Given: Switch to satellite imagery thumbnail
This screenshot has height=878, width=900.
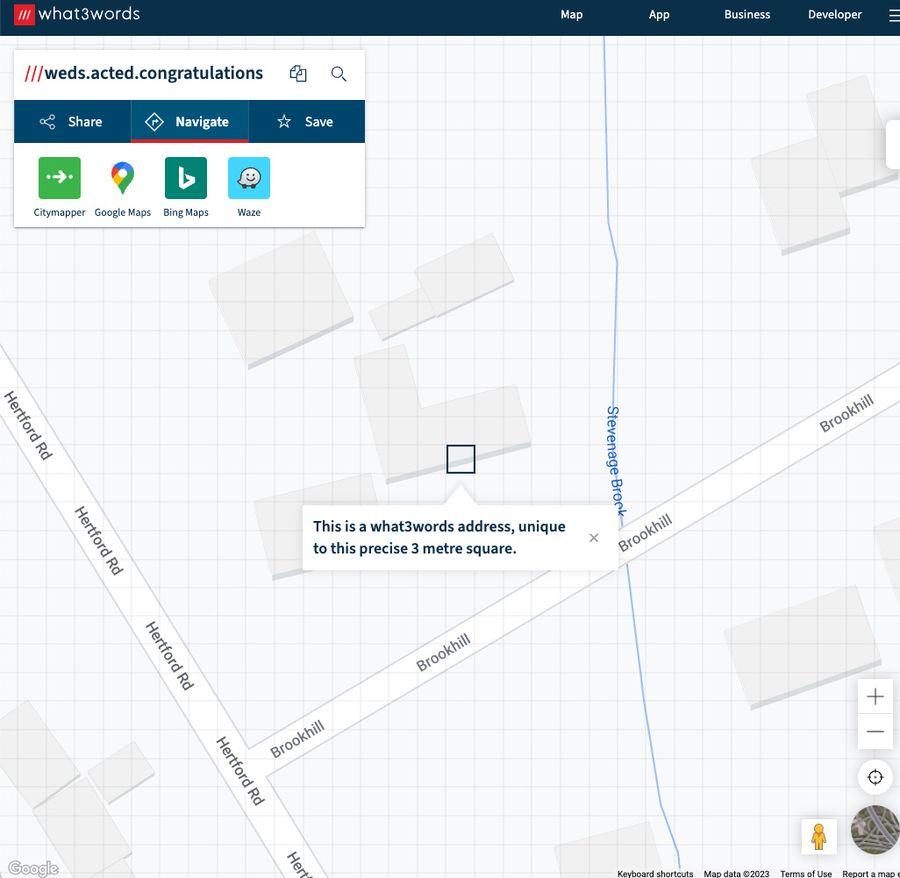Looking at the screenshot, I should (874, 830).
